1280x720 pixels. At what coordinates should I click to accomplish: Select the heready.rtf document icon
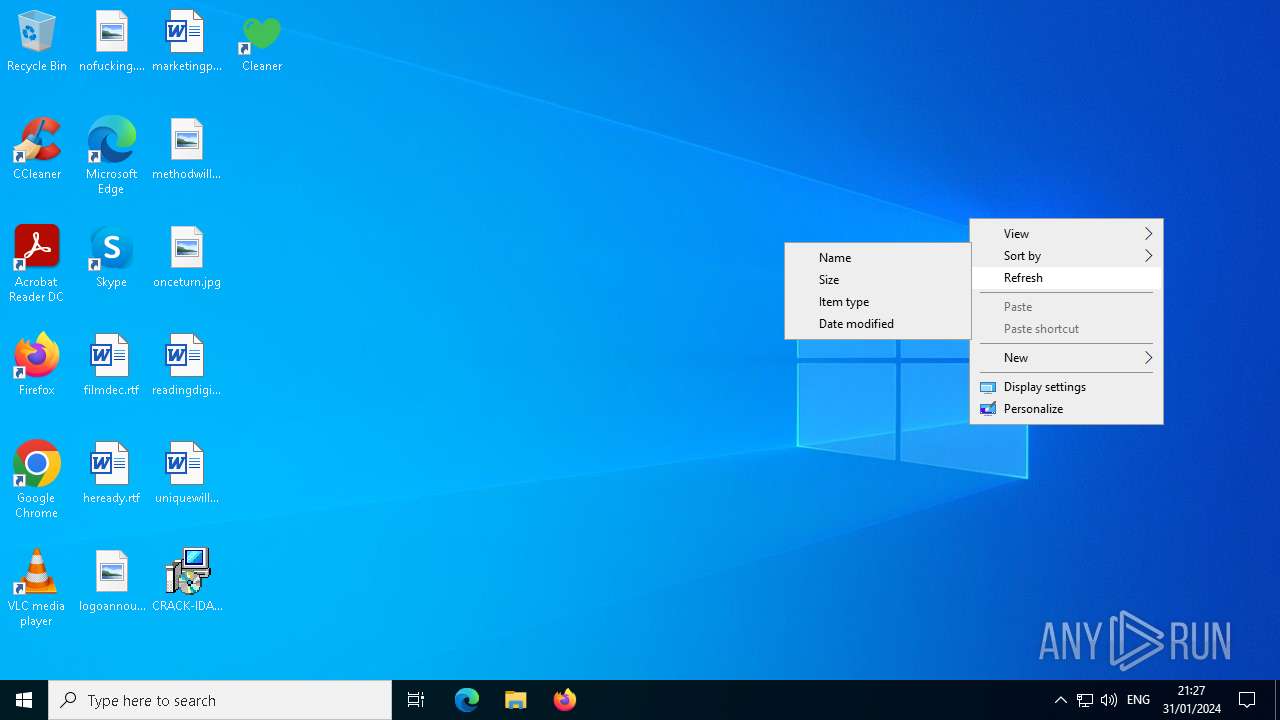112,474
